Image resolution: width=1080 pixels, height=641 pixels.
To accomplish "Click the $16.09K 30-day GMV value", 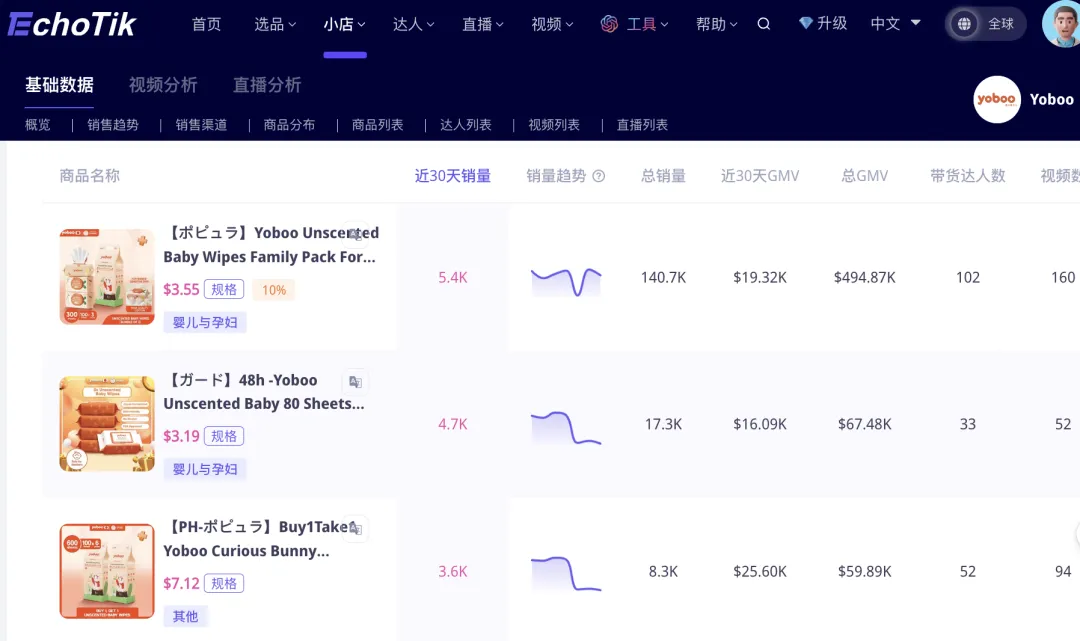I will coord(760,424).
